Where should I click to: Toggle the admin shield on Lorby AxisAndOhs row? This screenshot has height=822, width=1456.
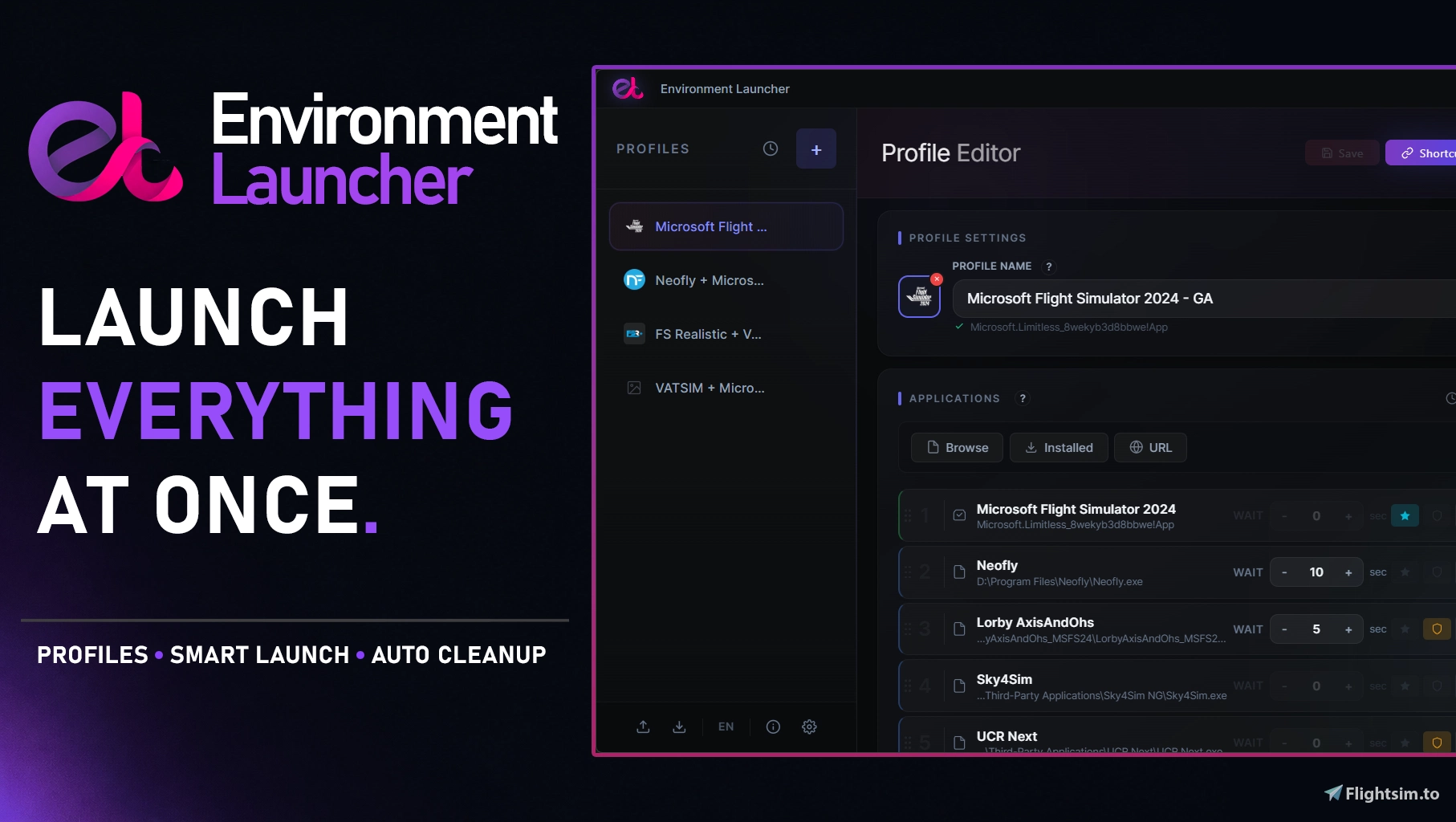click(x=1437, y=629)
